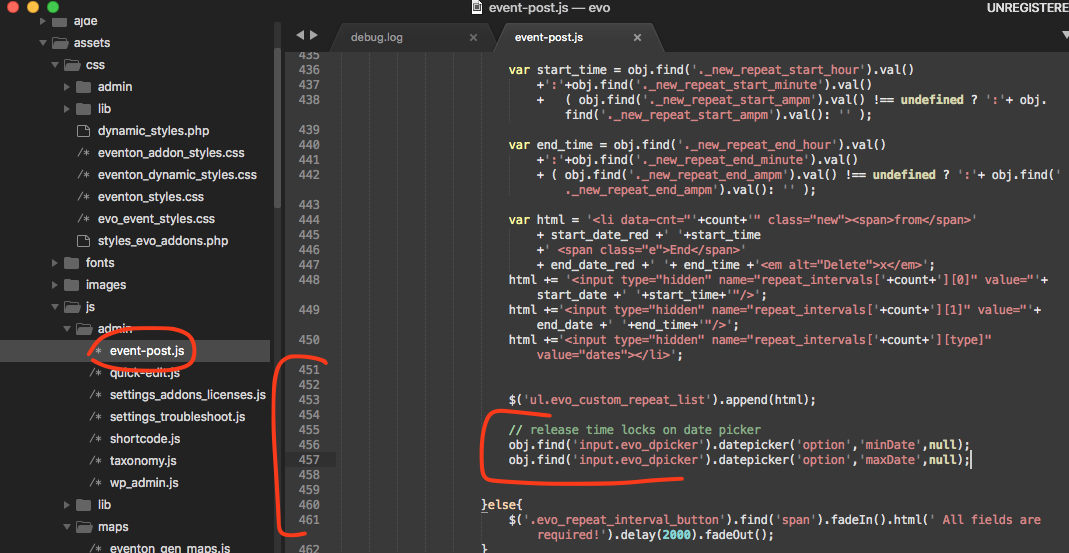
Task: Open settings_addons_licenses.js file
Action: [x=187, y=395]
